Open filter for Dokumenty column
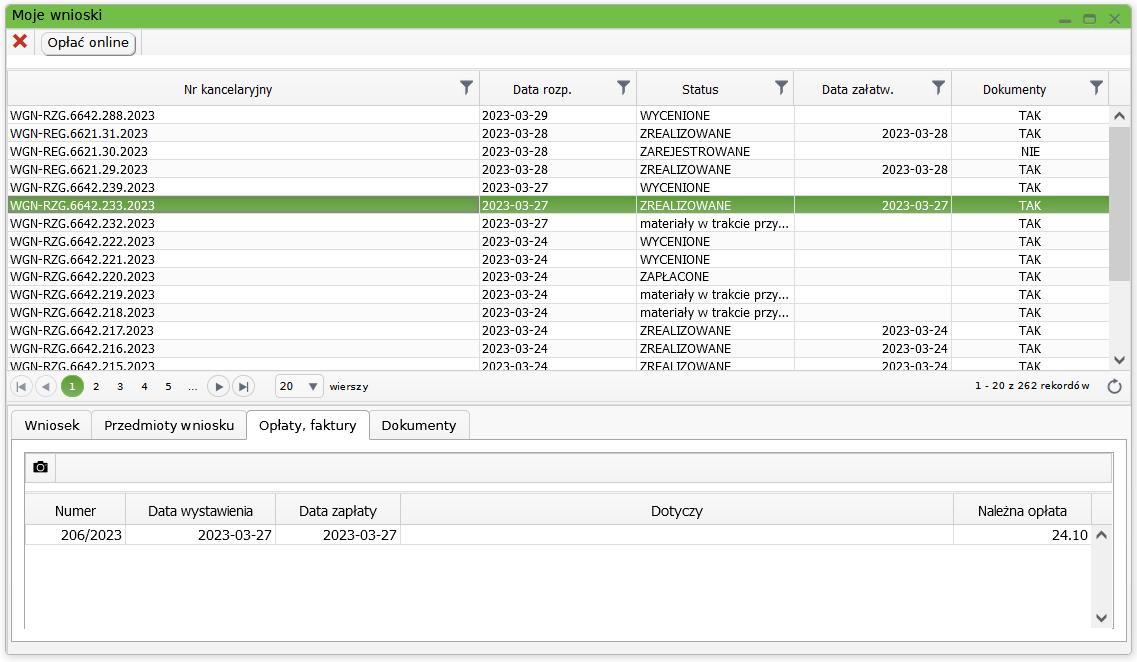The width and height of the screenshot is (1137, 662). pyautogui.click(x=1096, y=88)
